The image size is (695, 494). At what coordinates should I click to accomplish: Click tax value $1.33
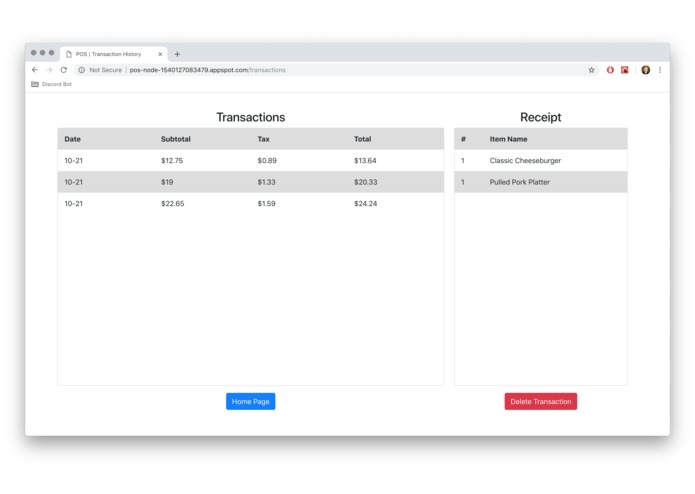click(x=266, y=182)
